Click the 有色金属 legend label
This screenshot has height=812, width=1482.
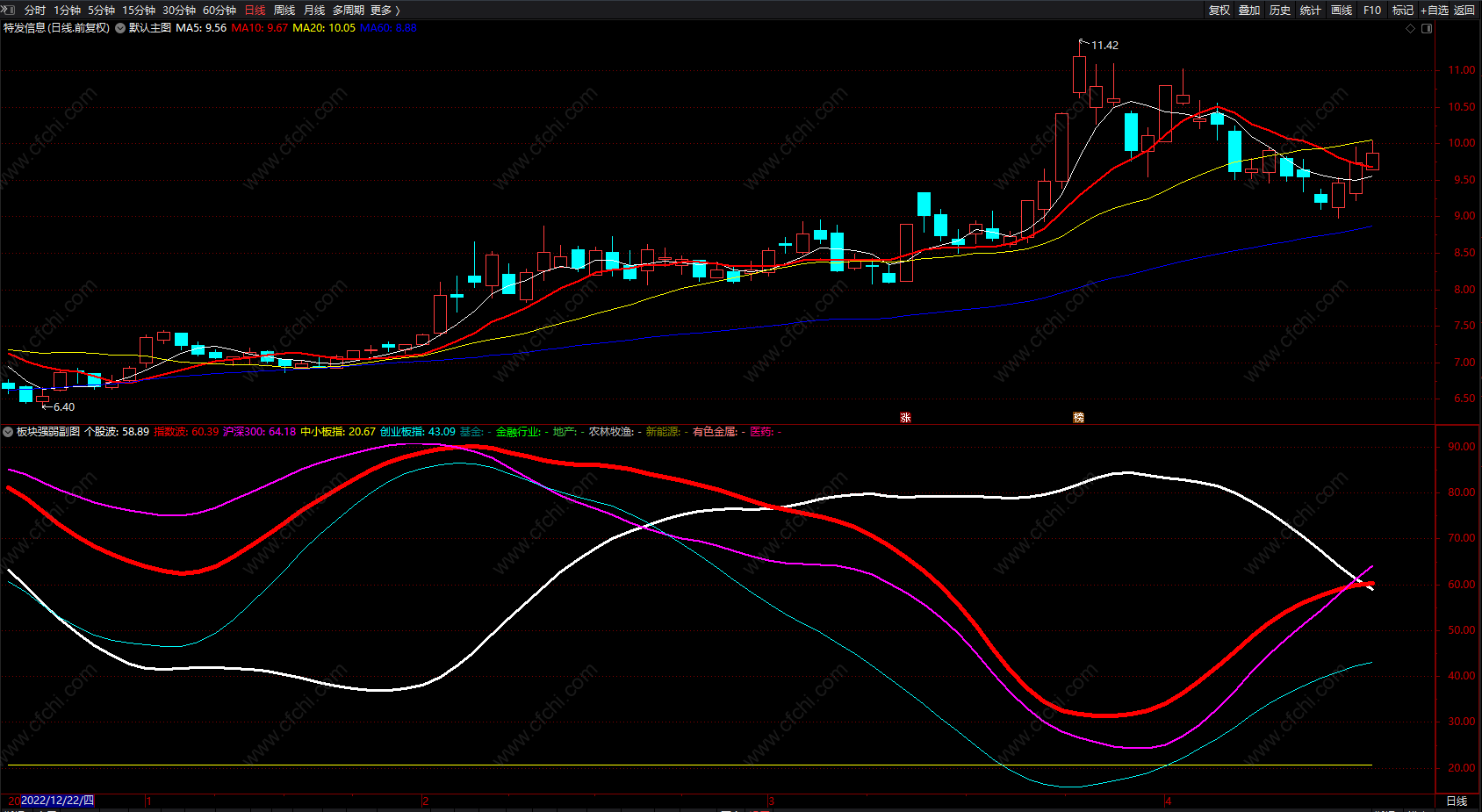pyautogui.click(x=715, y=432)
